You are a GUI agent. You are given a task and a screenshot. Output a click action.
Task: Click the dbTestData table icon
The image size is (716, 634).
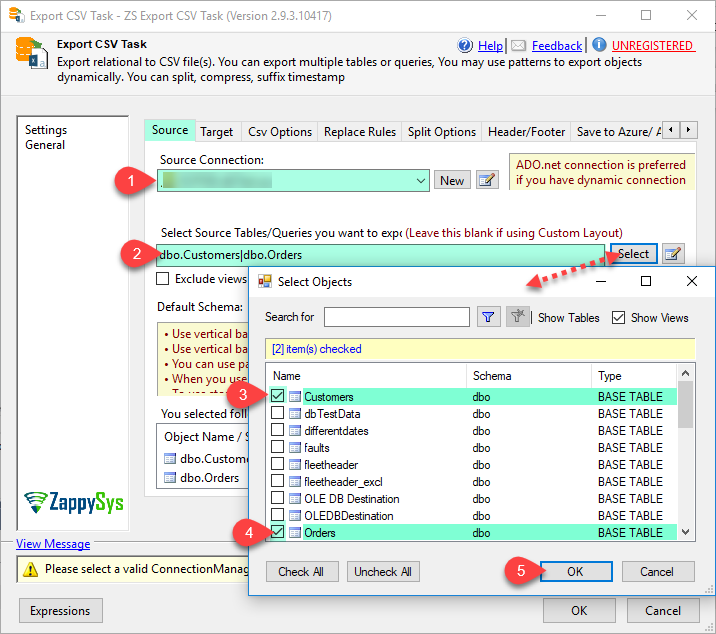[295, 414]
